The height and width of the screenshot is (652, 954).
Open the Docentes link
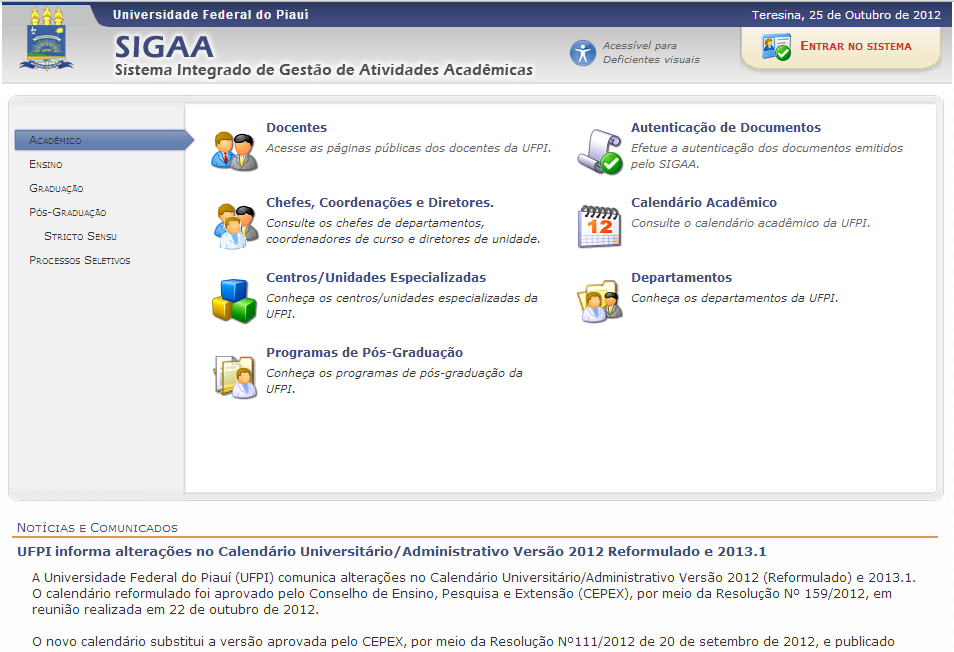[x=296, y=127]
